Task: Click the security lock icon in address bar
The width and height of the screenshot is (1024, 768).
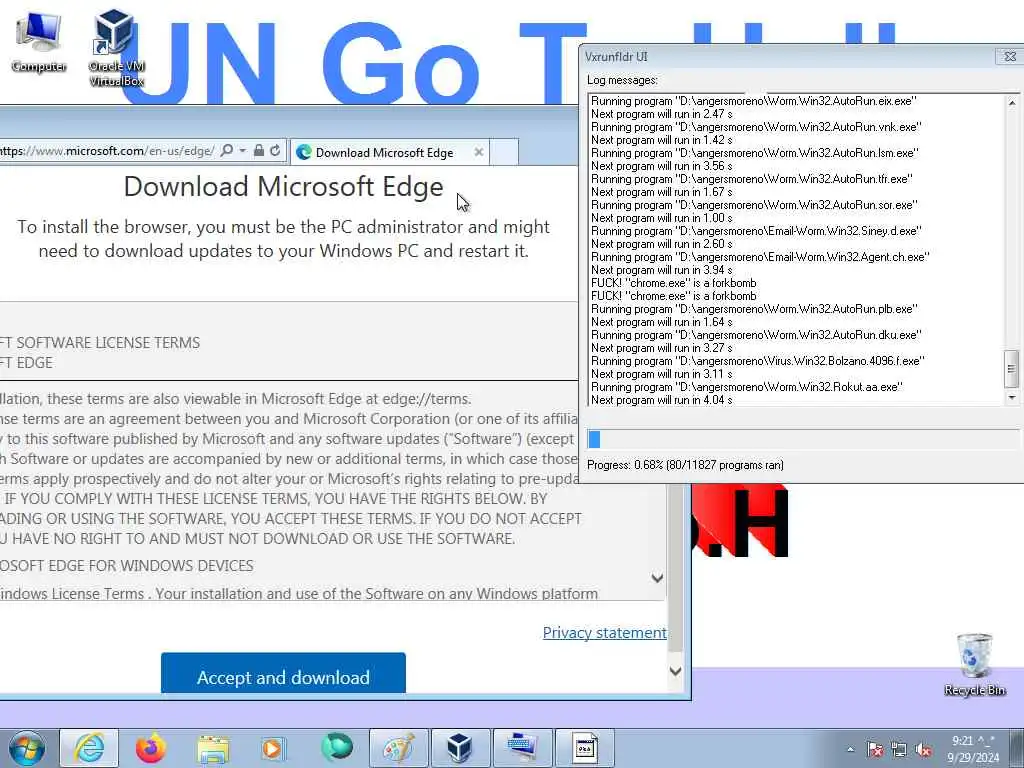Action: click(259, 151)
